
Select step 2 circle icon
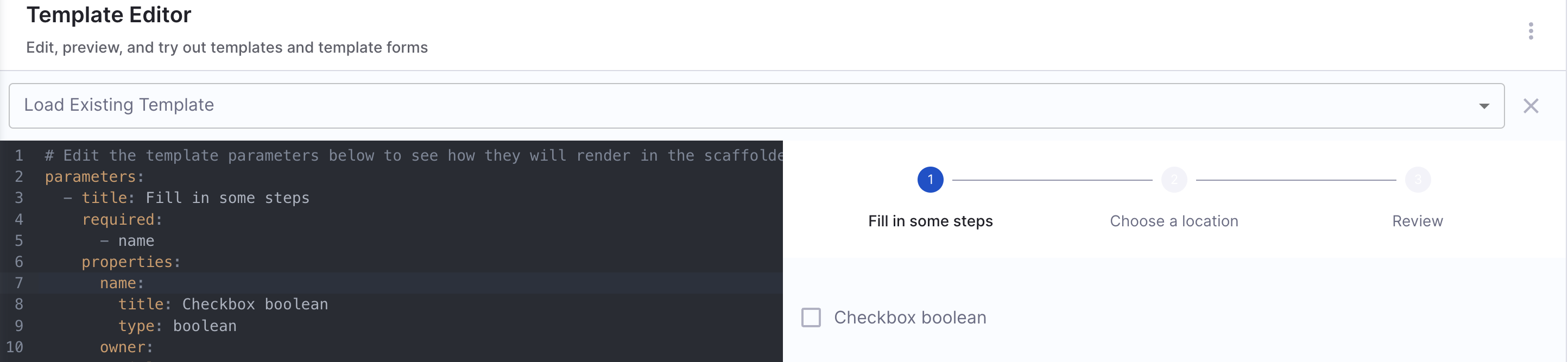[x=1174, y=180]
